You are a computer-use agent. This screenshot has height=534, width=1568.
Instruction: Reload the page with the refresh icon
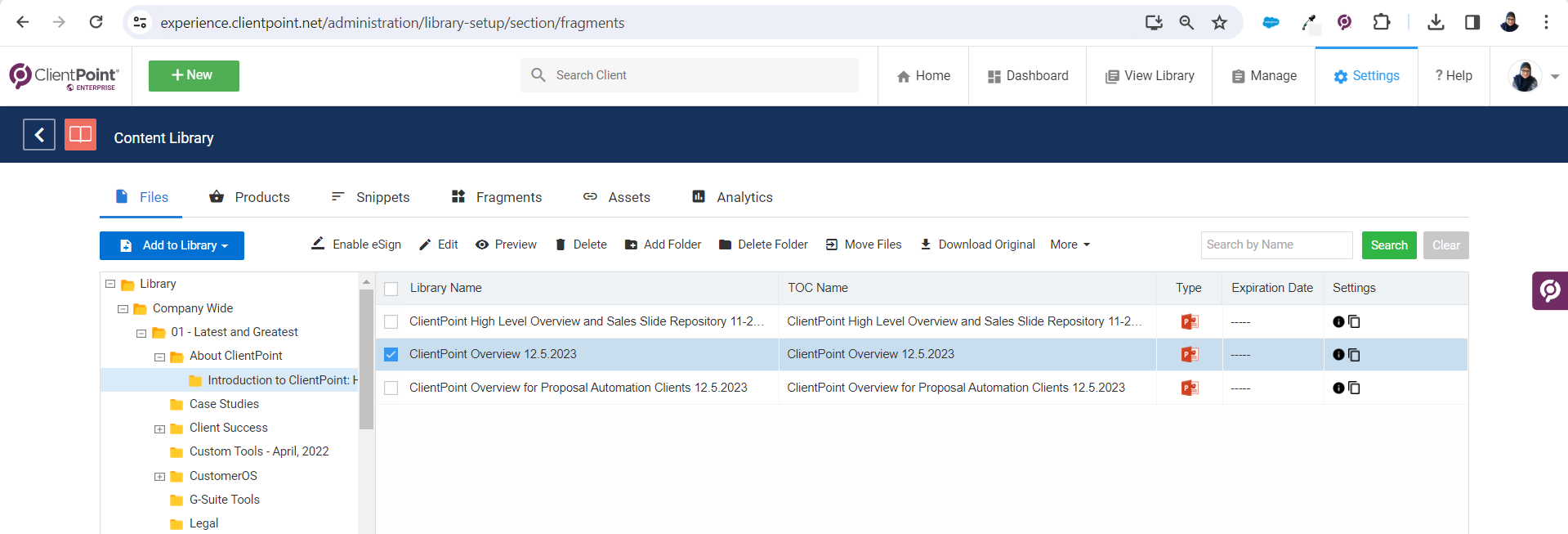tap(96, 22)
